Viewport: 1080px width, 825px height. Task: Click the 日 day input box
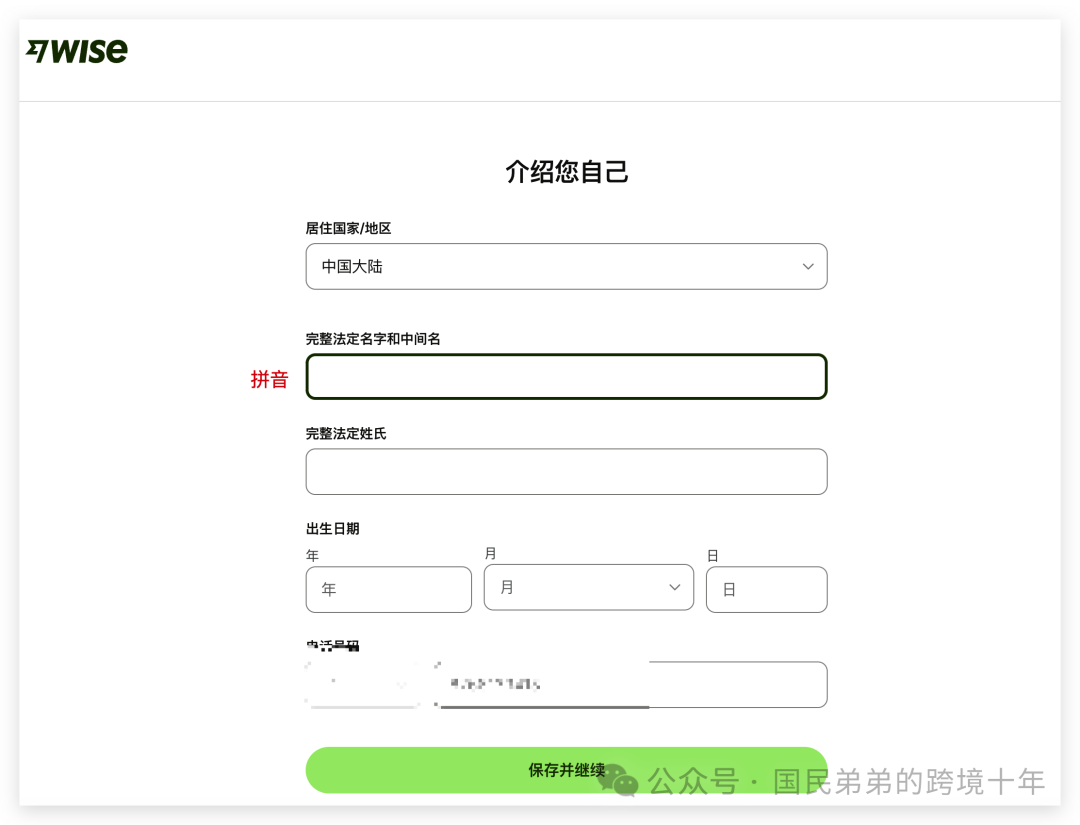pos(766,589)
